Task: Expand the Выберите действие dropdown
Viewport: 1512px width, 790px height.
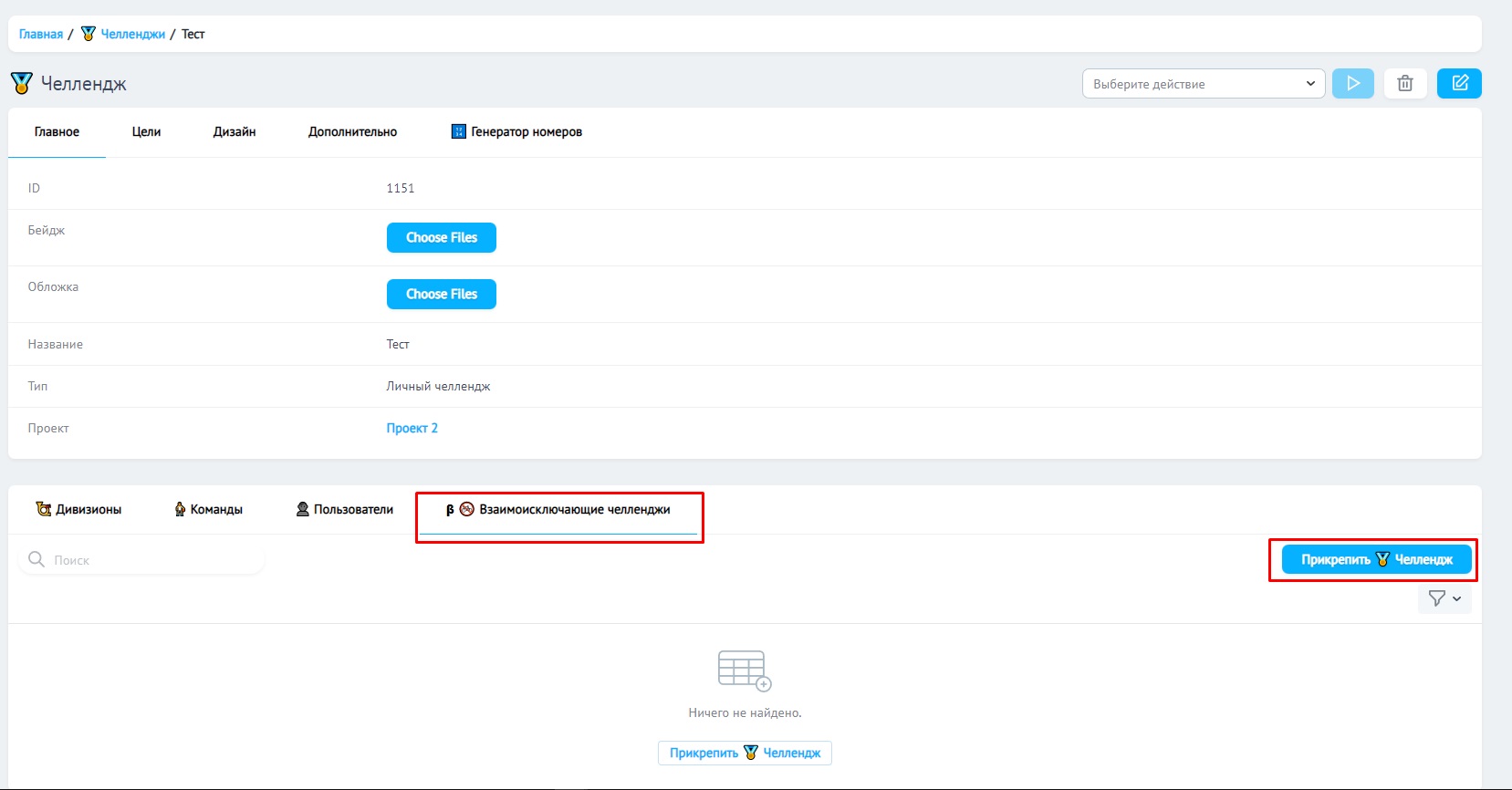Action: (x=1203, y=84)
